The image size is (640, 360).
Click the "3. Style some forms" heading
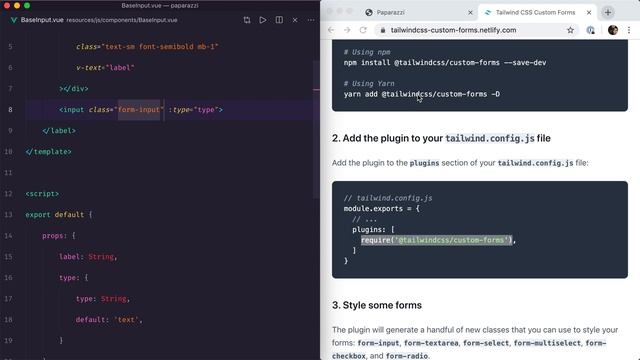pos(377,305)
